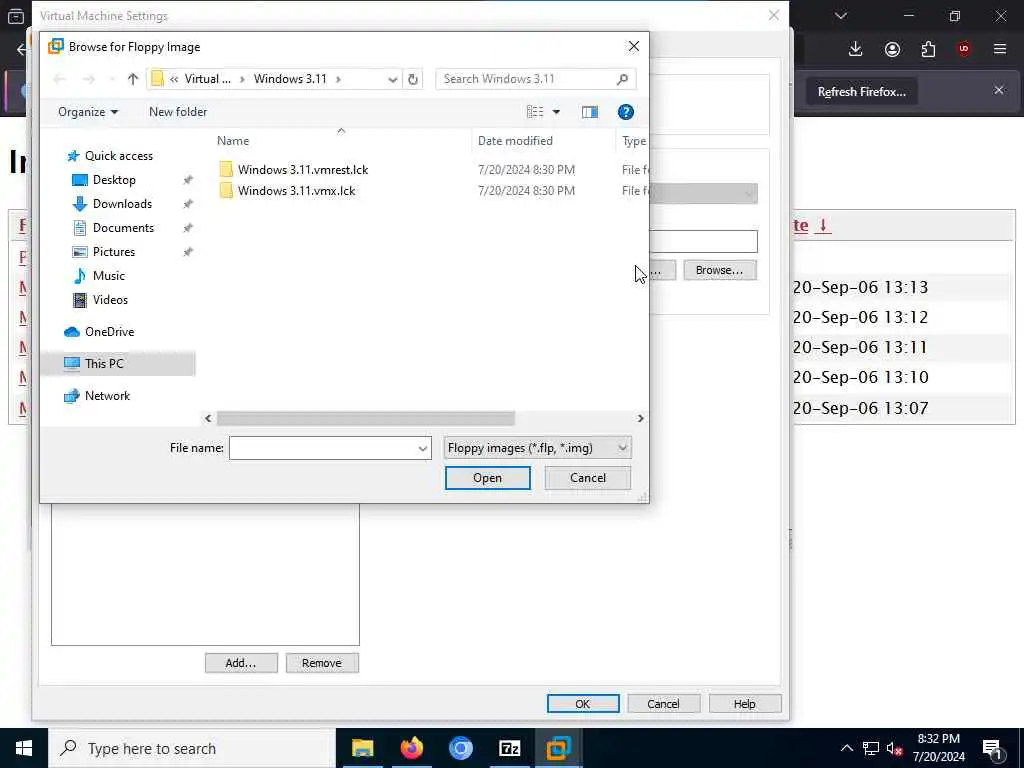Screen dimensions: 1024x768
Task: Select the Windows 3.11.vmx.lck folder
Action: [x=296, y=191]
